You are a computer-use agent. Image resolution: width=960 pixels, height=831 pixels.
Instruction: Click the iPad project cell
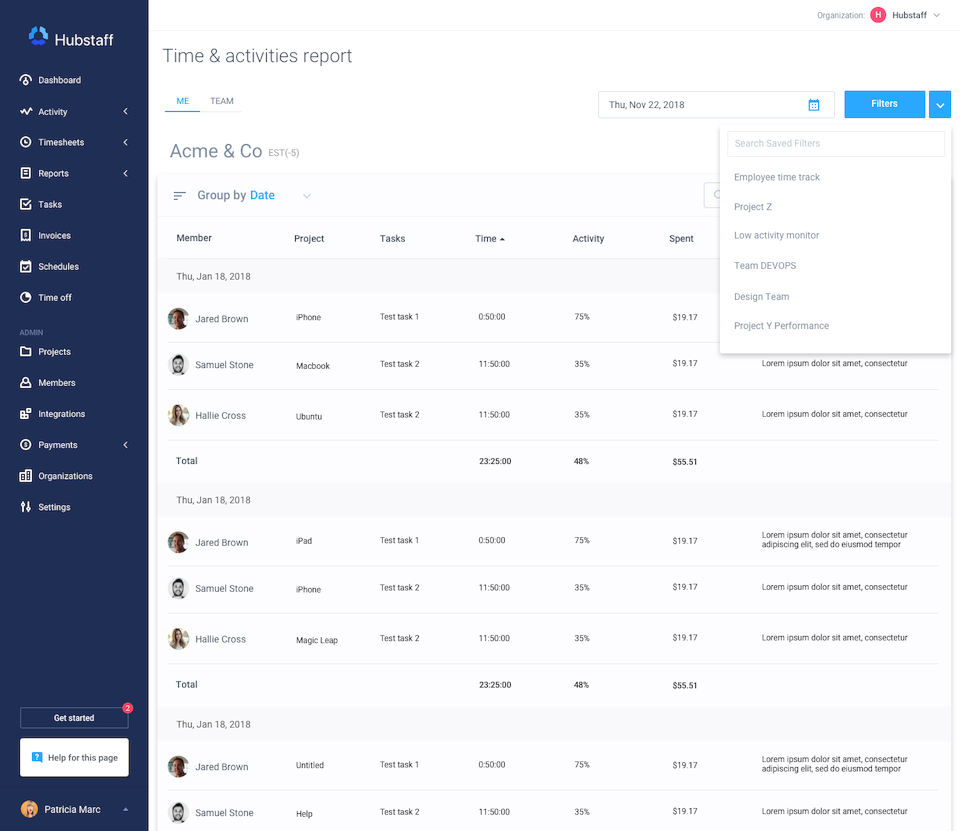click(304, 541)
